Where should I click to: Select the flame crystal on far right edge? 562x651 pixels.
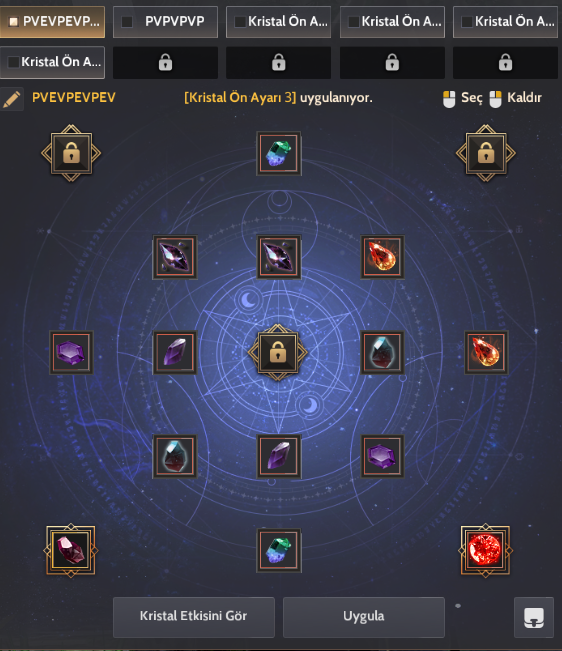point(486,352)
